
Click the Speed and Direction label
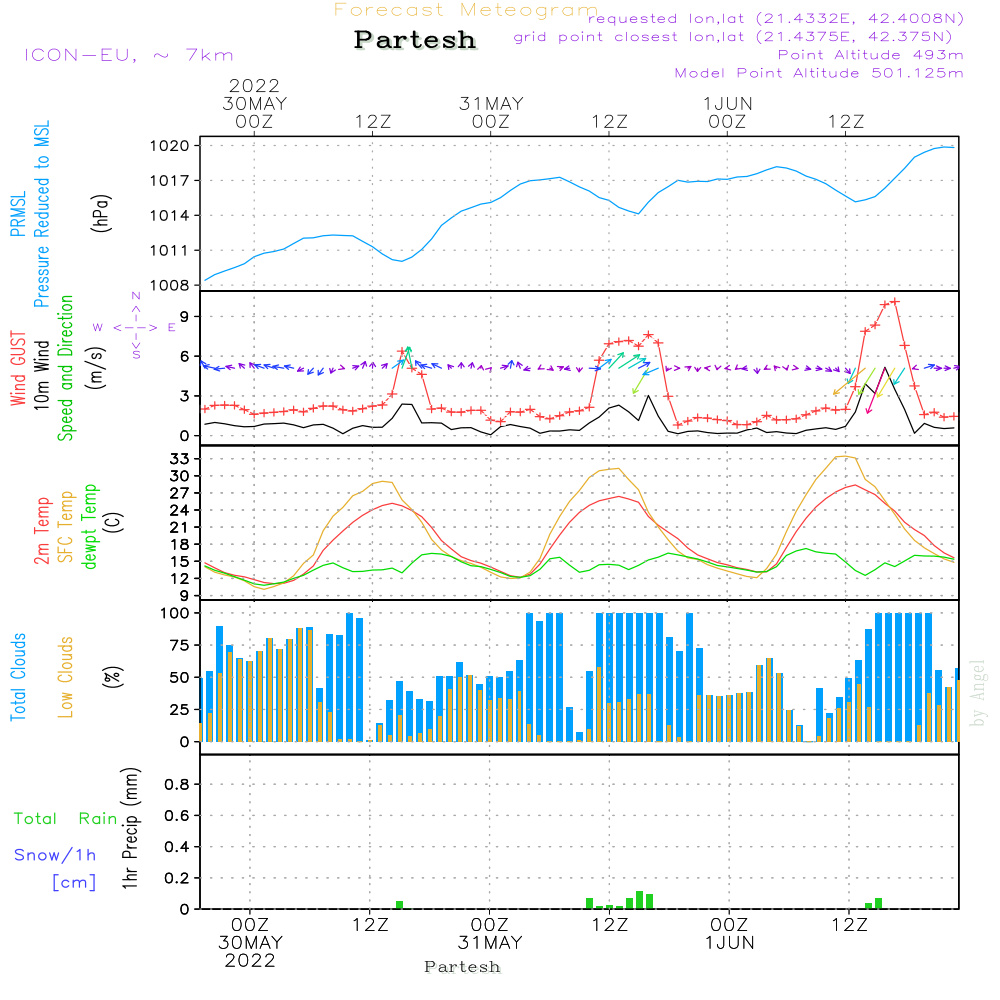(x=65, y=368)
